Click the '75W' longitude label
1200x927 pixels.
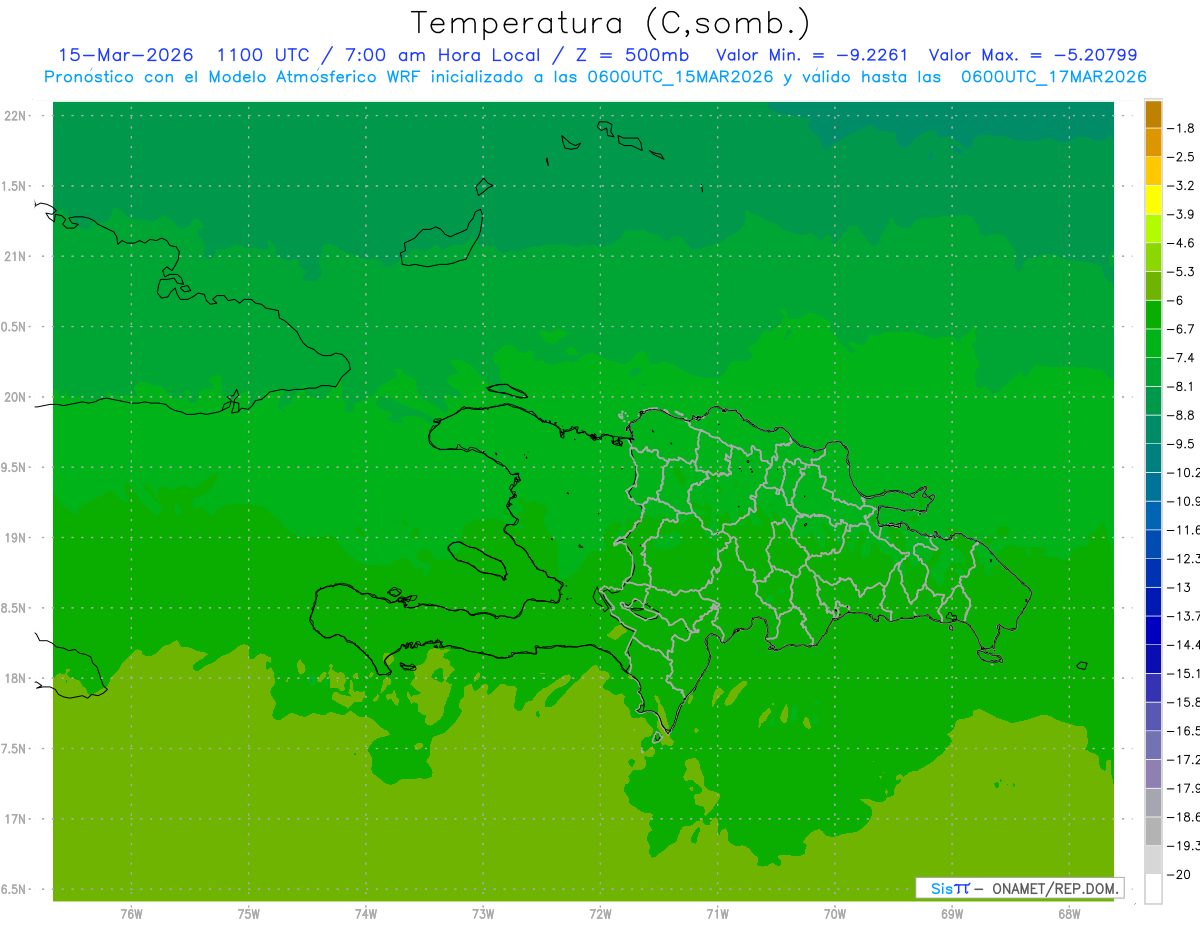[x=248, y=914]
